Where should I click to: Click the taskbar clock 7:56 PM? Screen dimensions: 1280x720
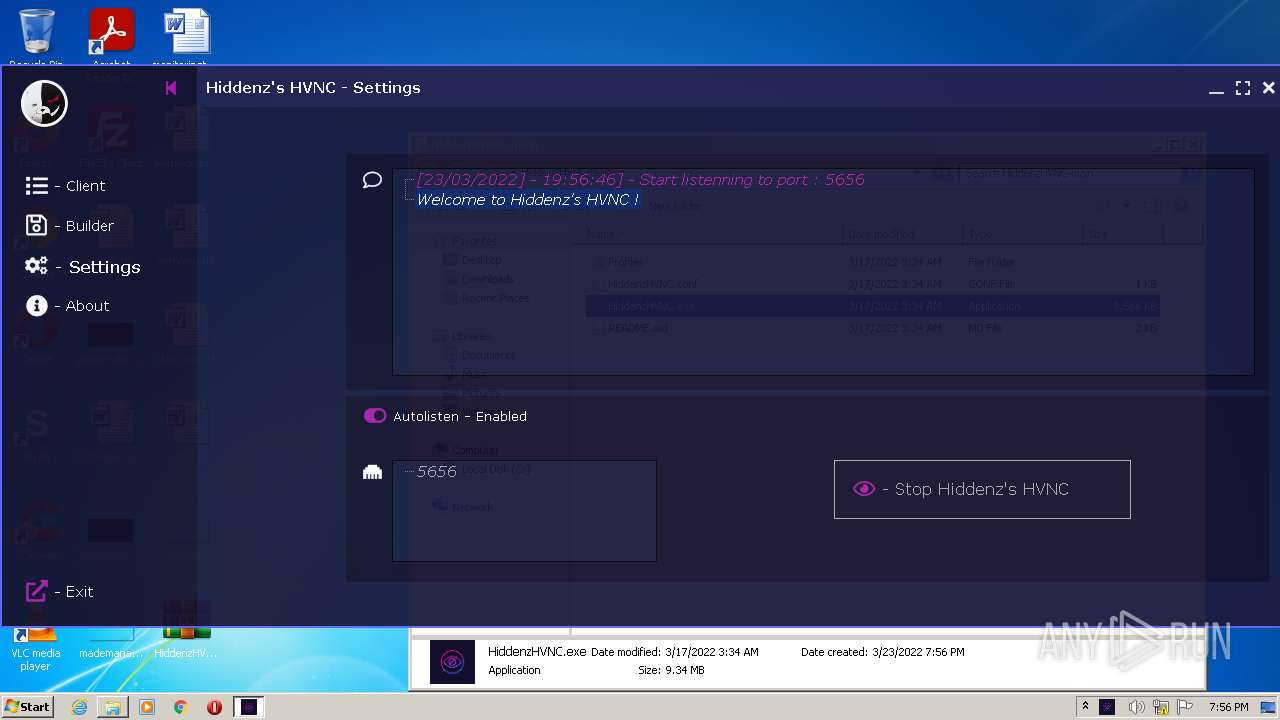click(x=1229, y=707)
